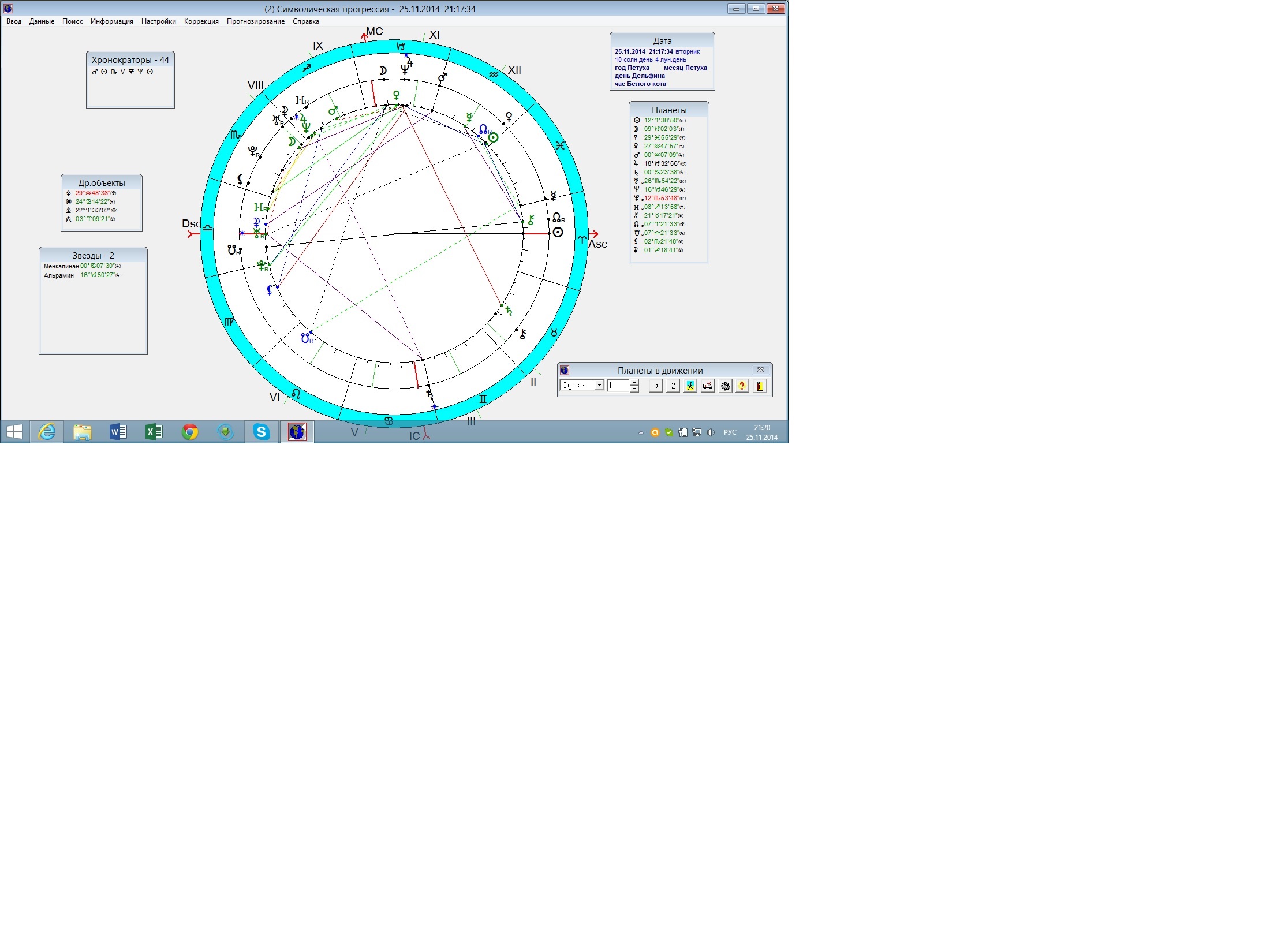Open the Коррекция menu
The height and width of the screenshot is (952, 1270).
(x=201, y=21)
